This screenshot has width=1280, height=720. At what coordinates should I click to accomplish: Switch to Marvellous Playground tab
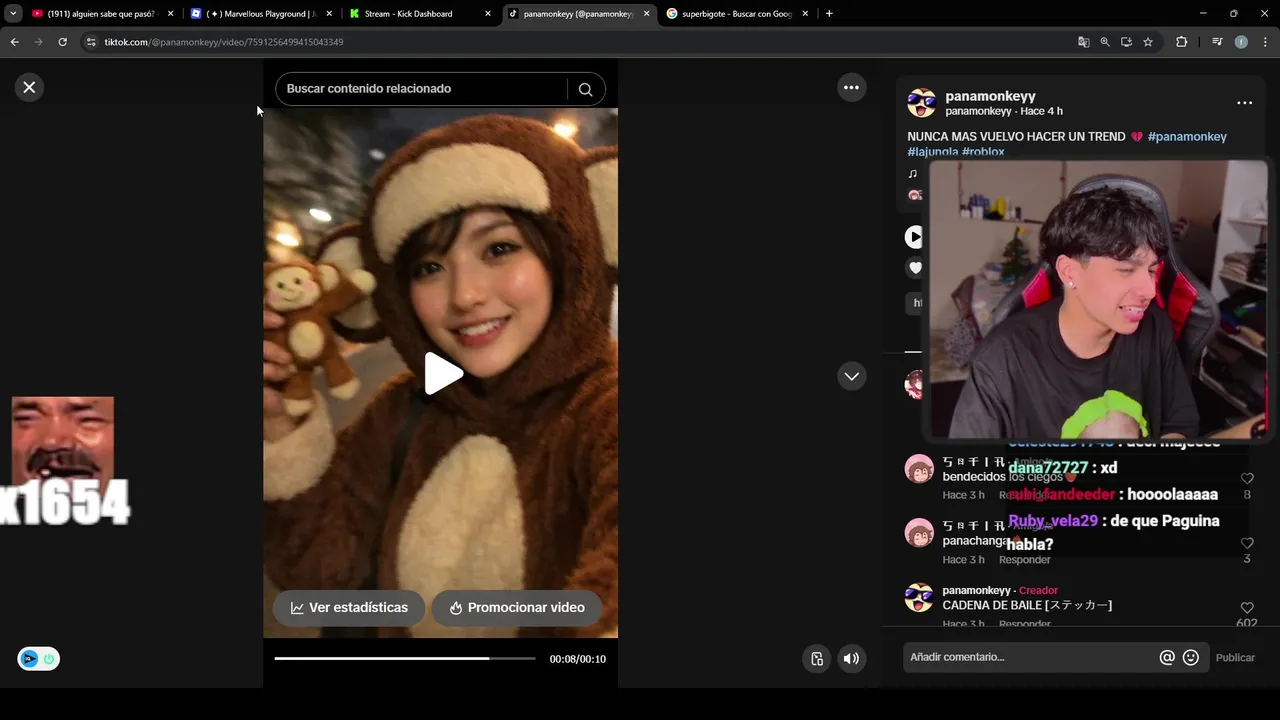click(262, 14)
